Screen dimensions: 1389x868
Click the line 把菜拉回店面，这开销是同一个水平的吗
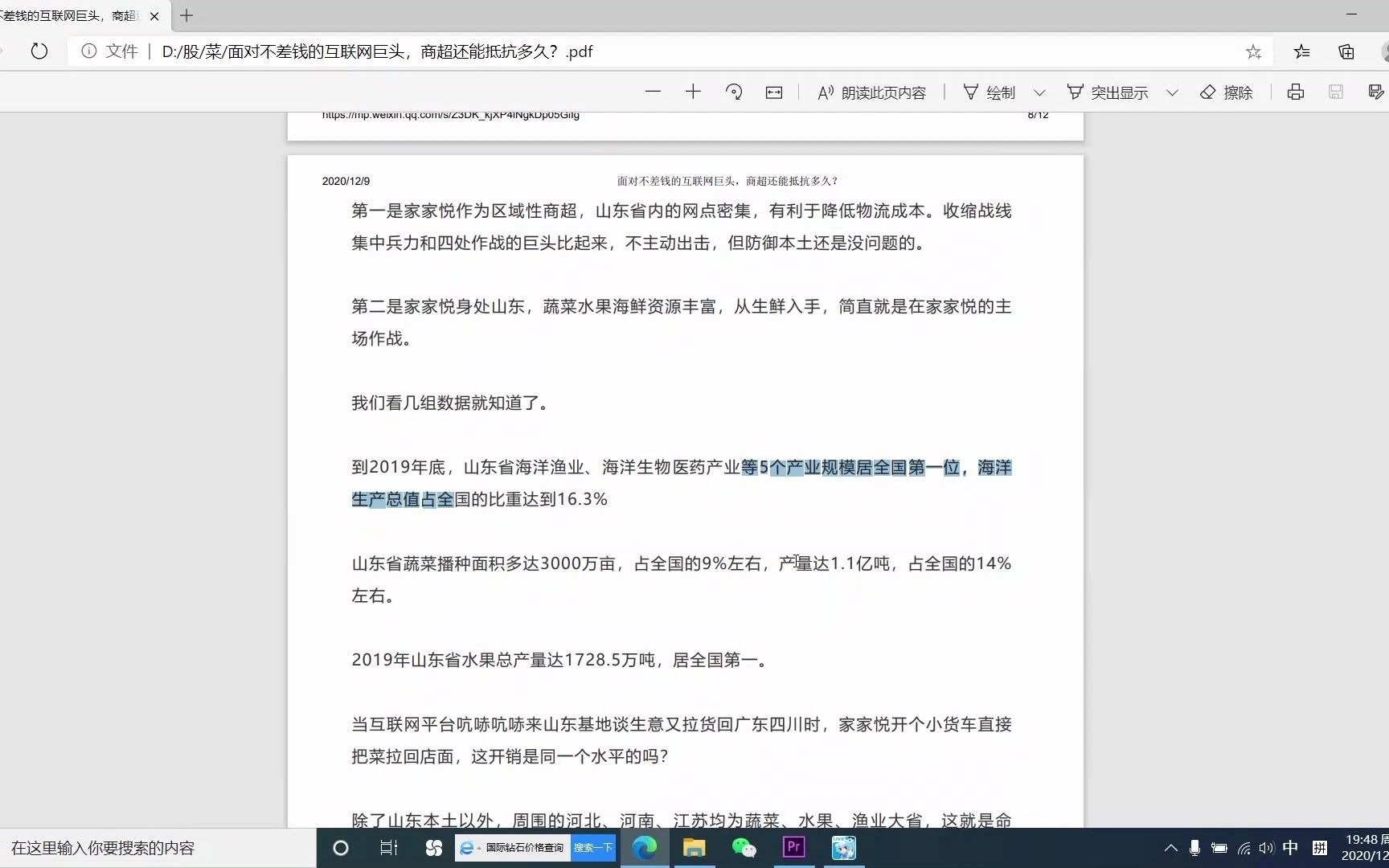point(510,756)
